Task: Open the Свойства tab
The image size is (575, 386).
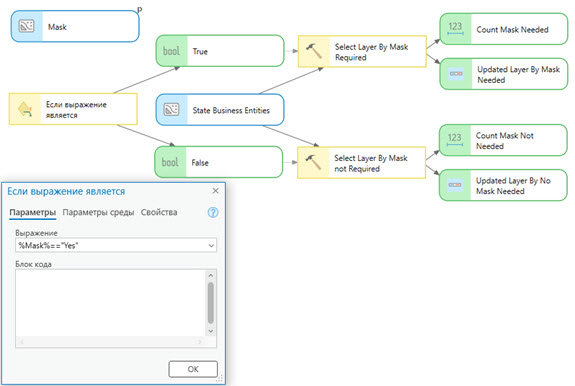Action: [x=159, y=212]
